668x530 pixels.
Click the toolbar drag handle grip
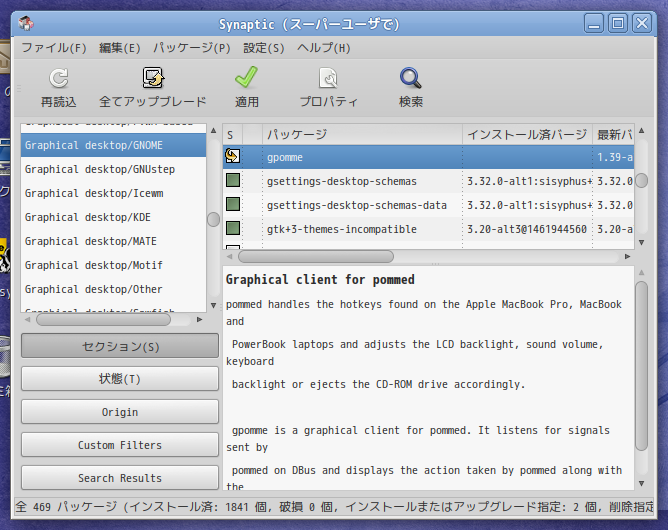[x=19, y=89]
